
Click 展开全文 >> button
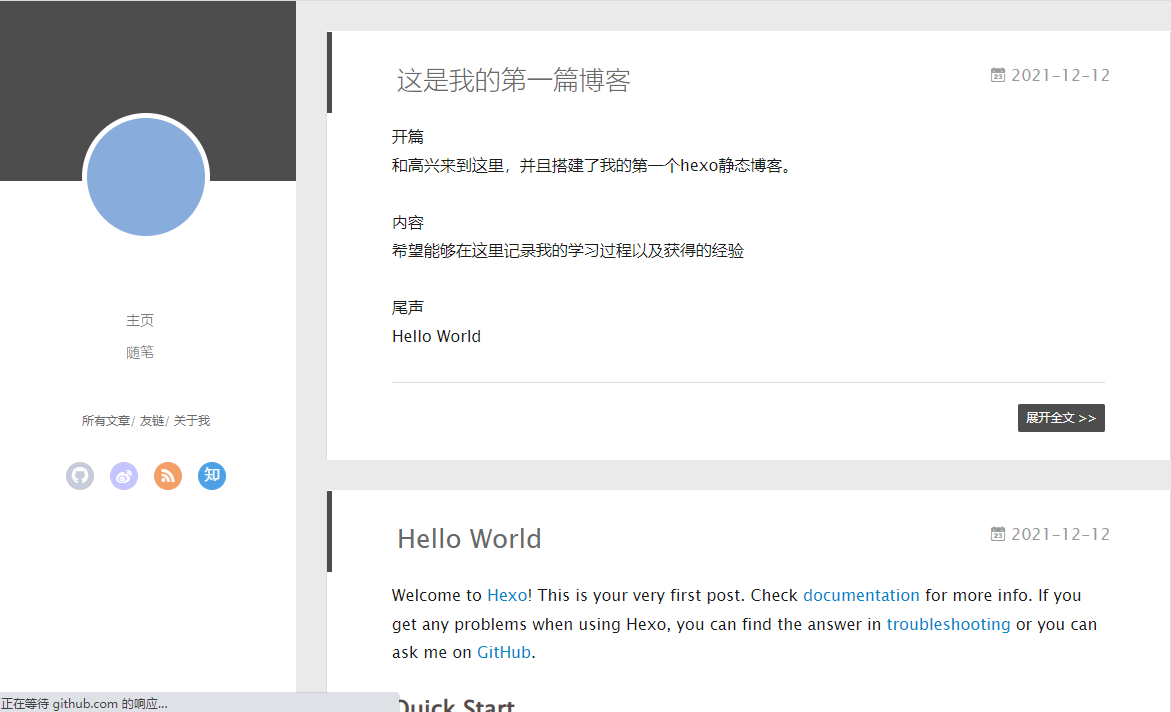coord(1061,418)
